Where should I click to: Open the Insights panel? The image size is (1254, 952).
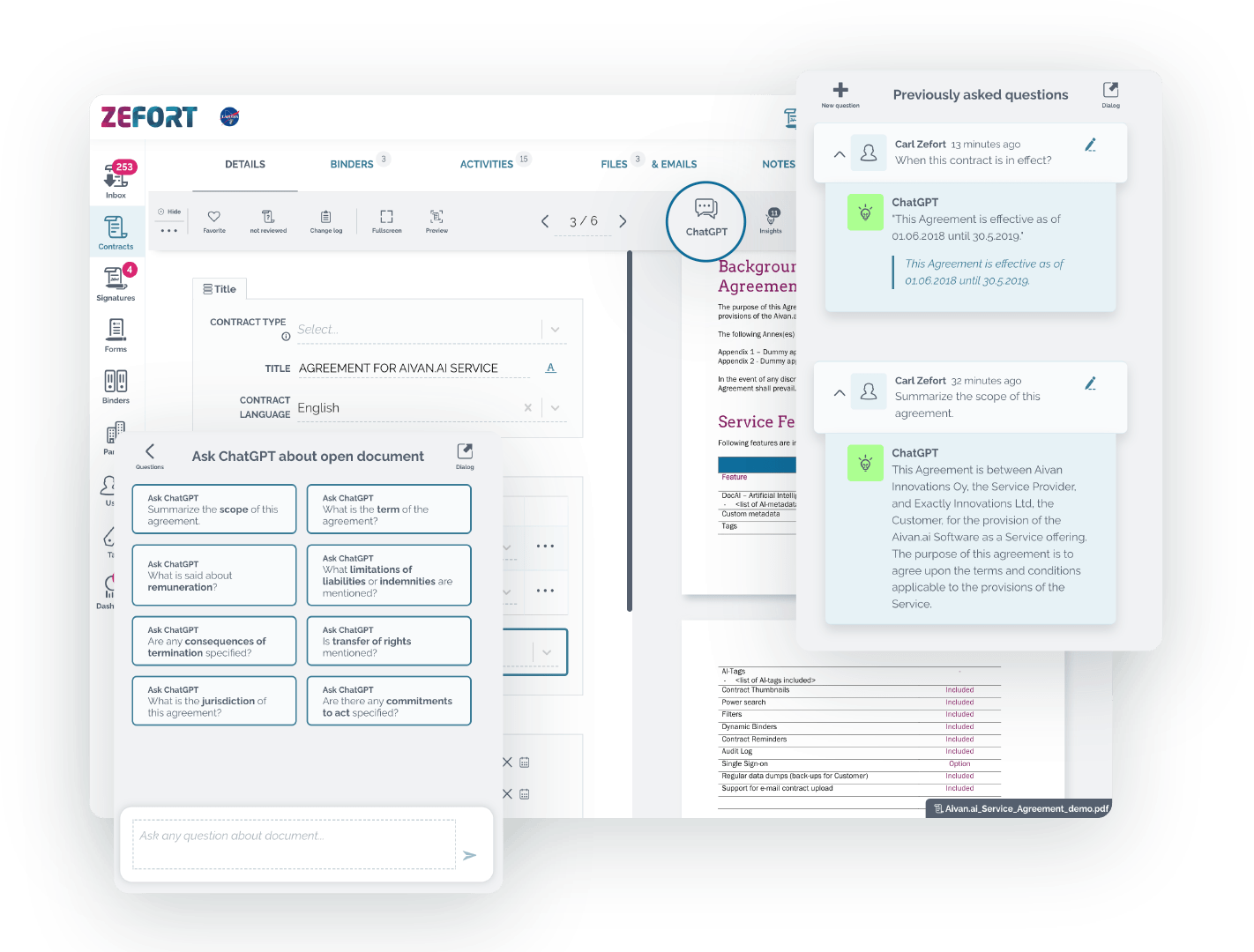pyautogui.click(x=772, y=220)
